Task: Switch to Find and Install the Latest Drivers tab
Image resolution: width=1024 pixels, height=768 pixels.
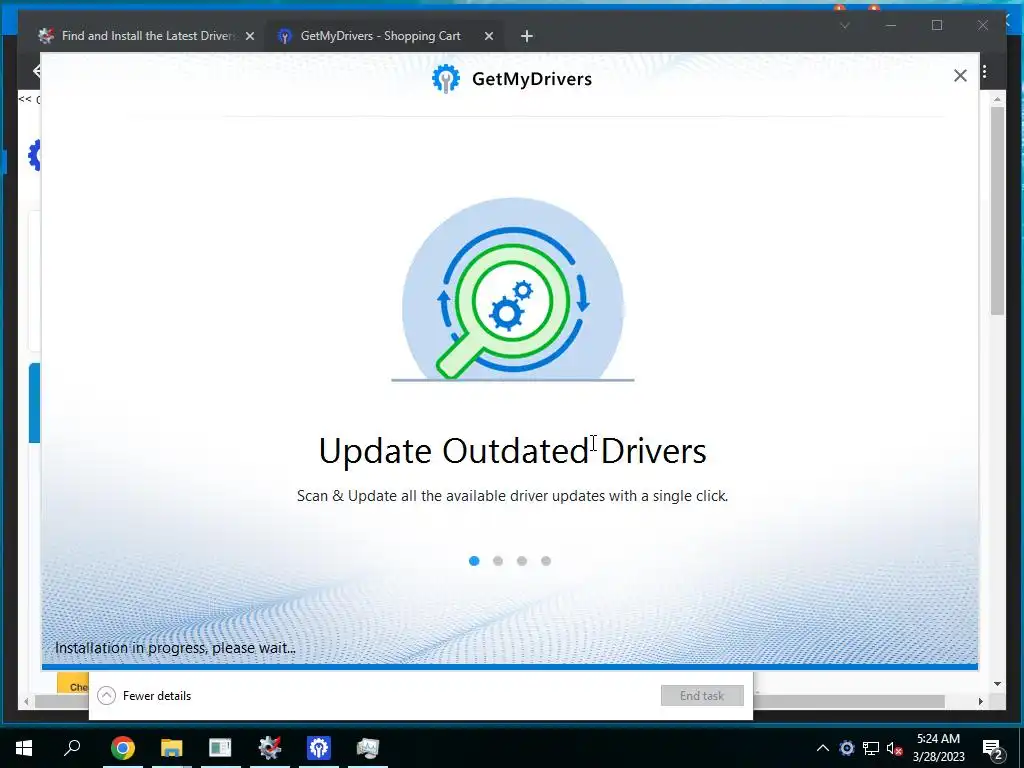Action: tap(148, 36)
